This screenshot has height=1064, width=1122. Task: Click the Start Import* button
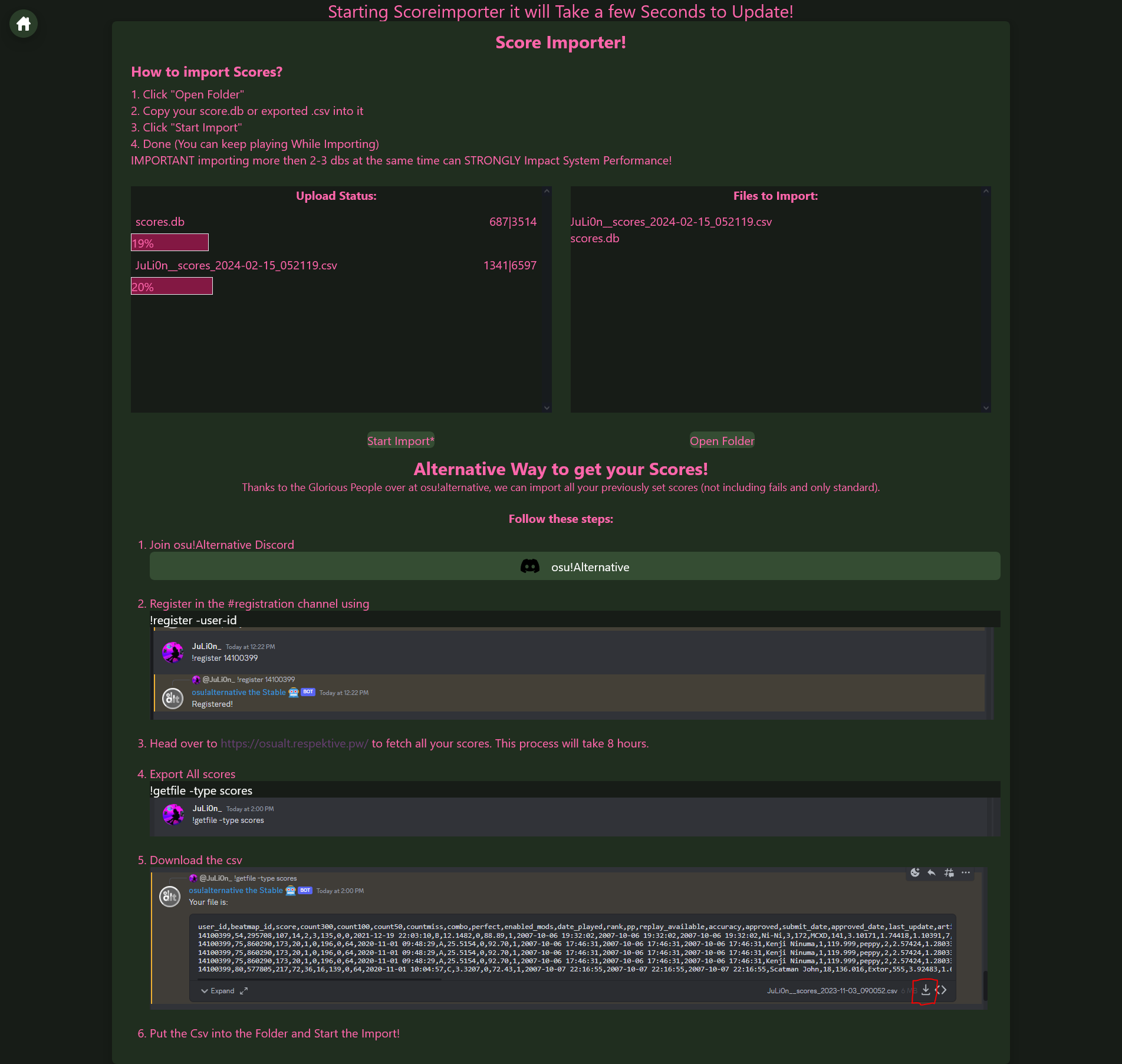click(x=400, y=441)
